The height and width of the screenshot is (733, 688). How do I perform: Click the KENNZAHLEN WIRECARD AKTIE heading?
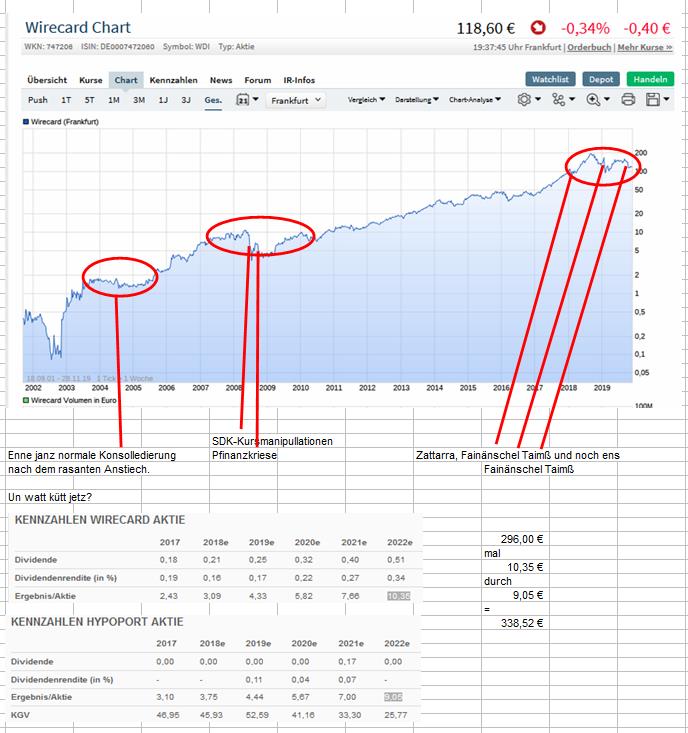(100, 520)
